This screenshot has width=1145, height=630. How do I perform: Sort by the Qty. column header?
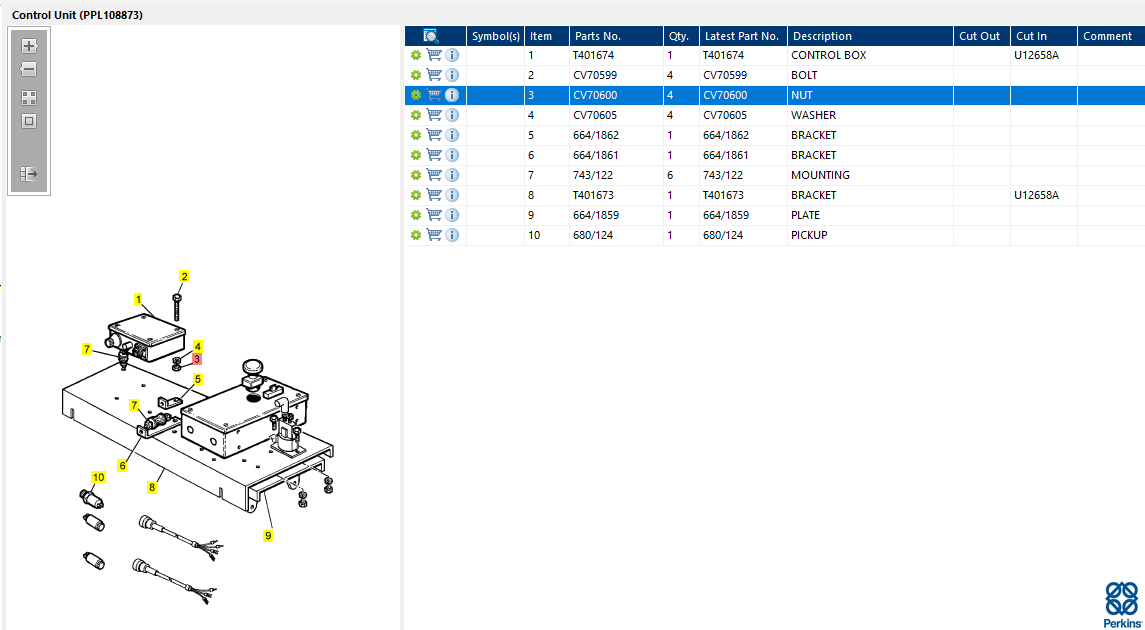681,36
